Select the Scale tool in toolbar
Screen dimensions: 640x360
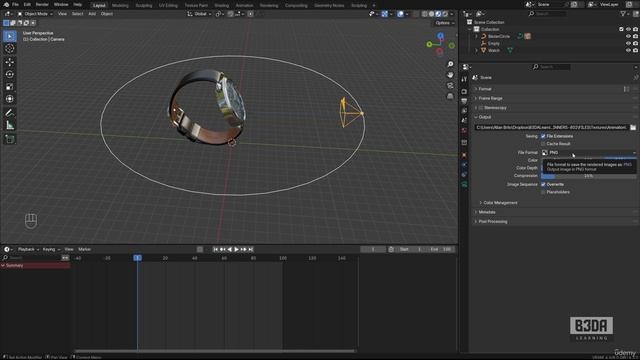tap(10, 87)
